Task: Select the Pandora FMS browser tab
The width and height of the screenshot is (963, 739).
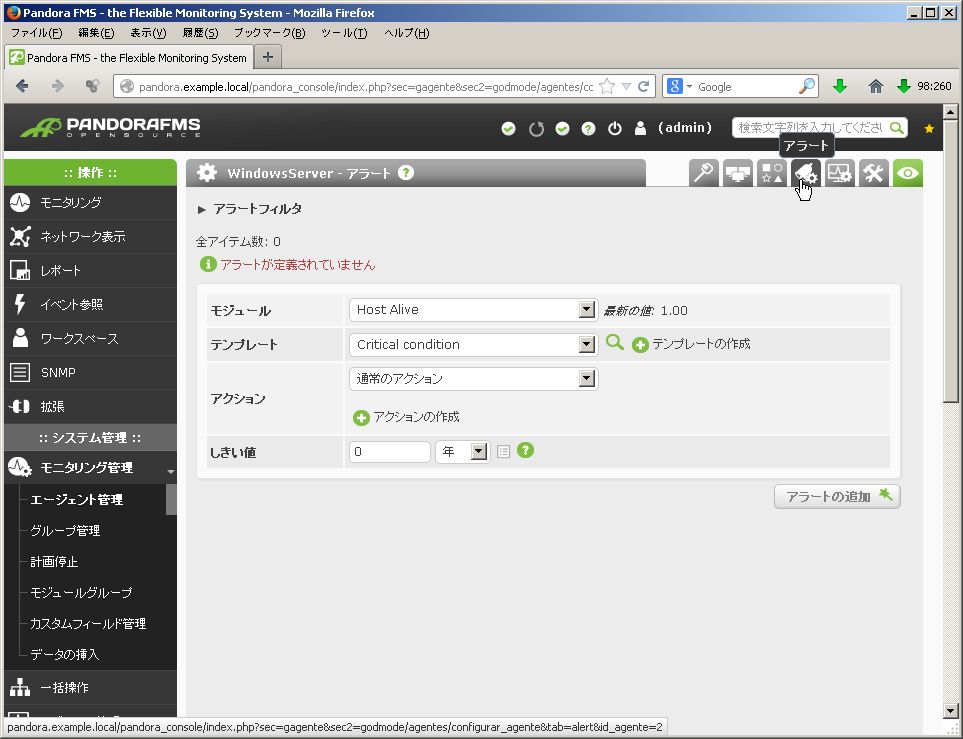Action: coord(129,58)
